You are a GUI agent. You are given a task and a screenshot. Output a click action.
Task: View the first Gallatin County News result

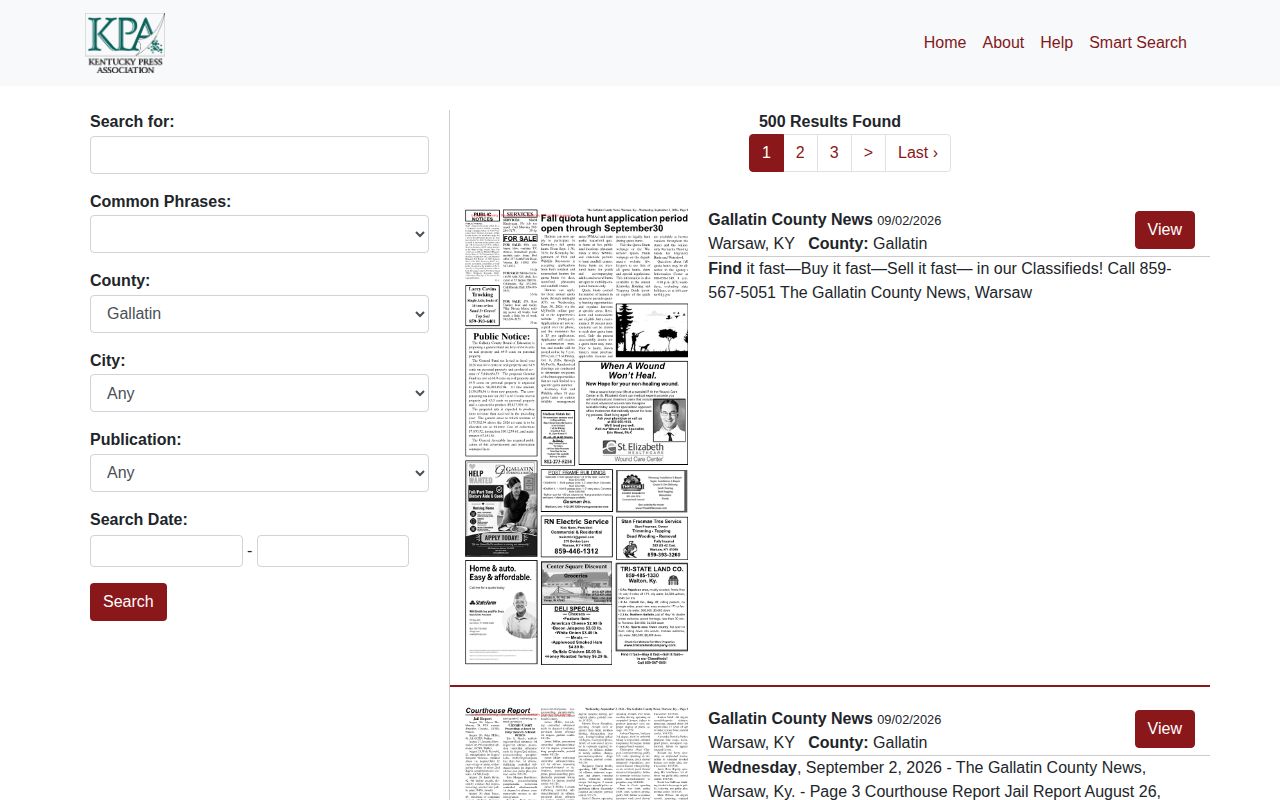1165,230
